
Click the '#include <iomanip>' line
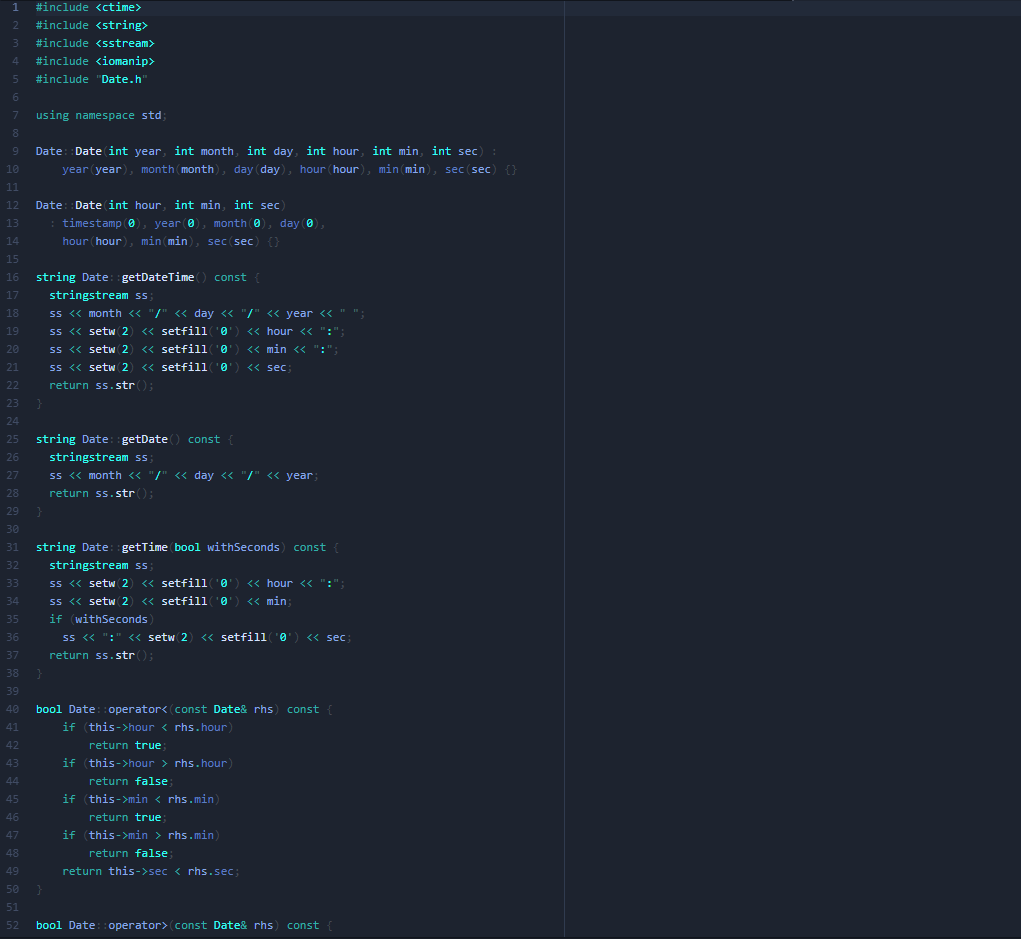(95, 61)
